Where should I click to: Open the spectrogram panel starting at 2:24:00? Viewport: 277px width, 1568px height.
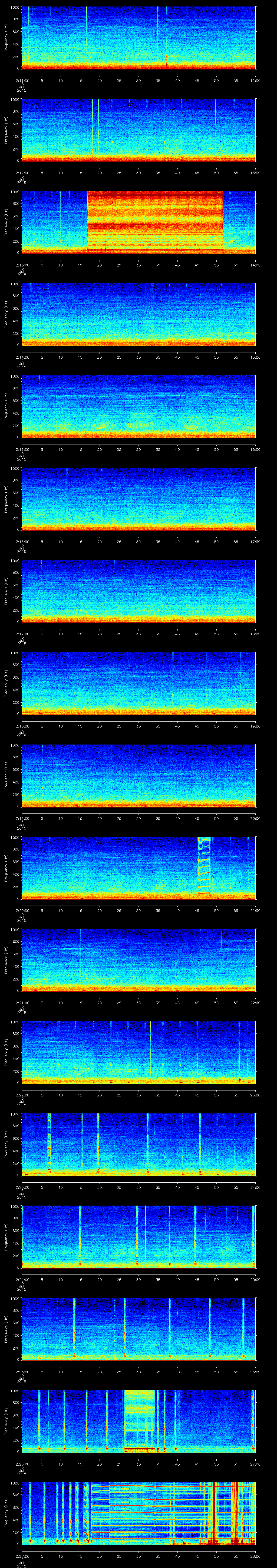click(138, 1237)
